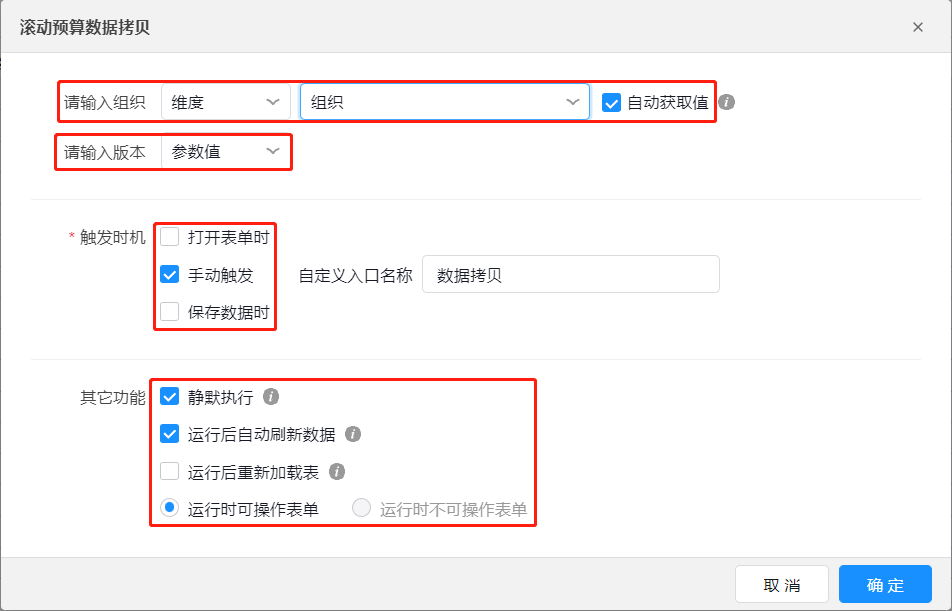Image resolution: width=952 pixels, height=611 pixels.
Task: Check the 保存数据时 checkbox
Action: (170, 312)
